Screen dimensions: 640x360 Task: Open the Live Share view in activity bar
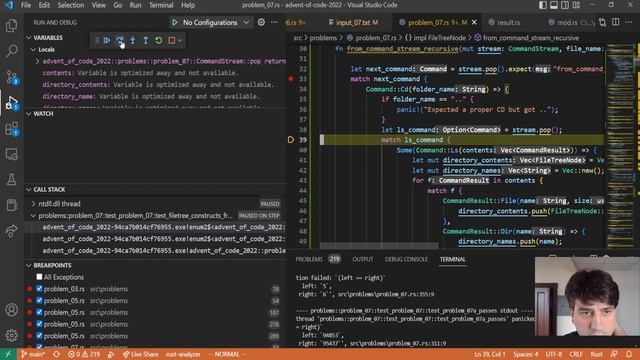coord(11,231)
